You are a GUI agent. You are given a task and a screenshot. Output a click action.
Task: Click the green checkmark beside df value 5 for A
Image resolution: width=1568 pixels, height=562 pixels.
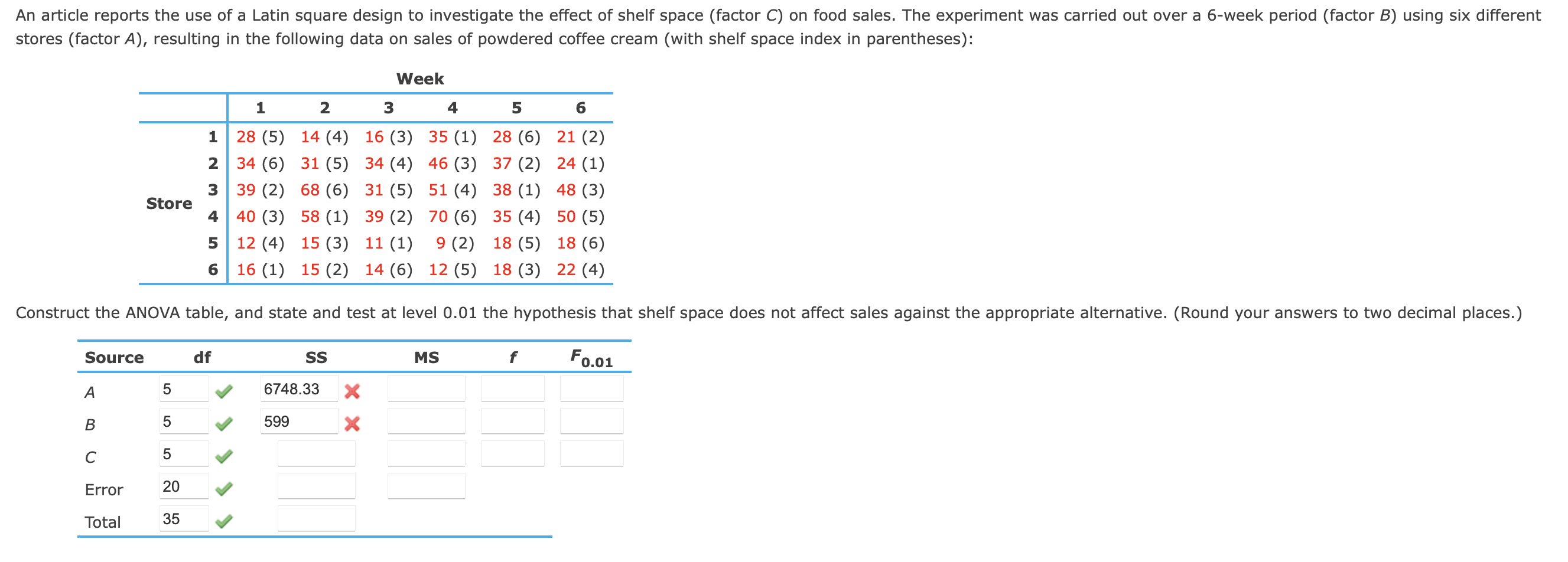click(x=224, y=388)
